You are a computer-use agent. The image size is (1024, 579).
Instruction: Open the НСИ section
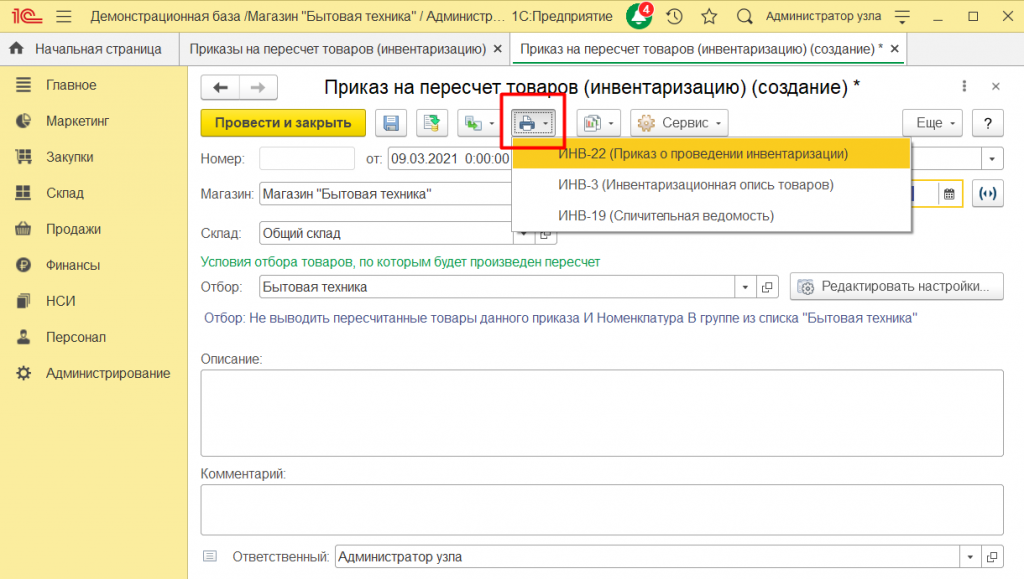point(60,301)
